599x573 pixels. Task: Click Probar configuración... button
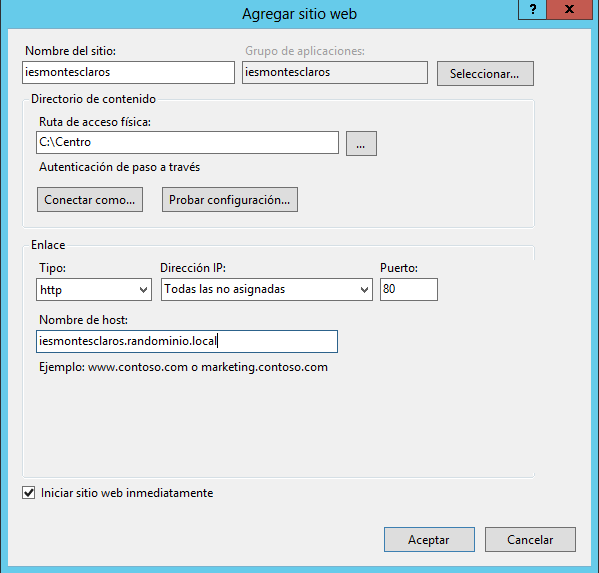(x=230, y=199)
